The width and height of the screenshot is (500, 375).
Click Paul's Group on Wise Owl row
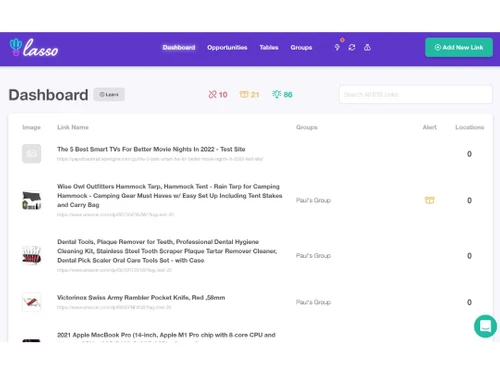coord(313,200)
